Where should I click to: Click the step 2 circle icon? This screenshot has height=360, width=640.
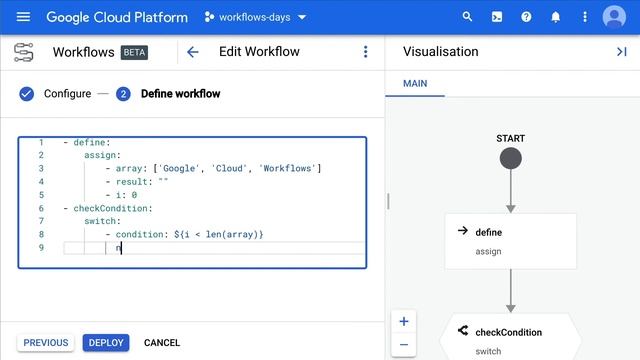tap(123, 94)
